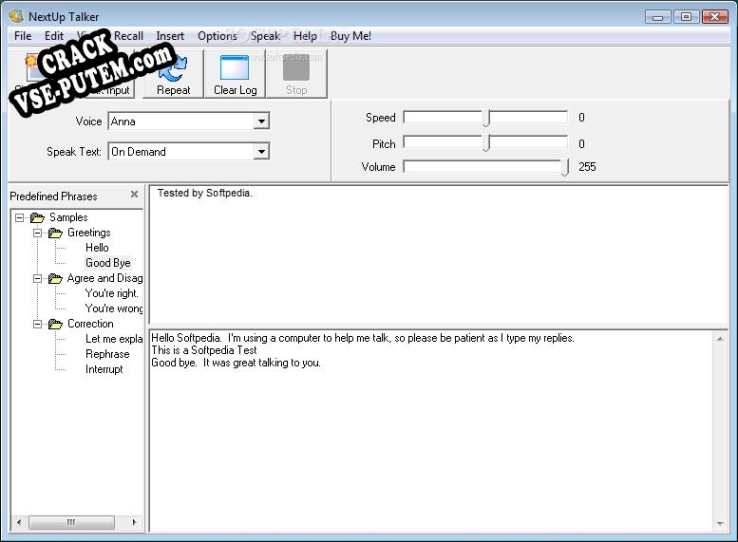The height and width of the screenshot is (542, 738).
Task: Collapse the Greetings tree node
Action: 37,233
